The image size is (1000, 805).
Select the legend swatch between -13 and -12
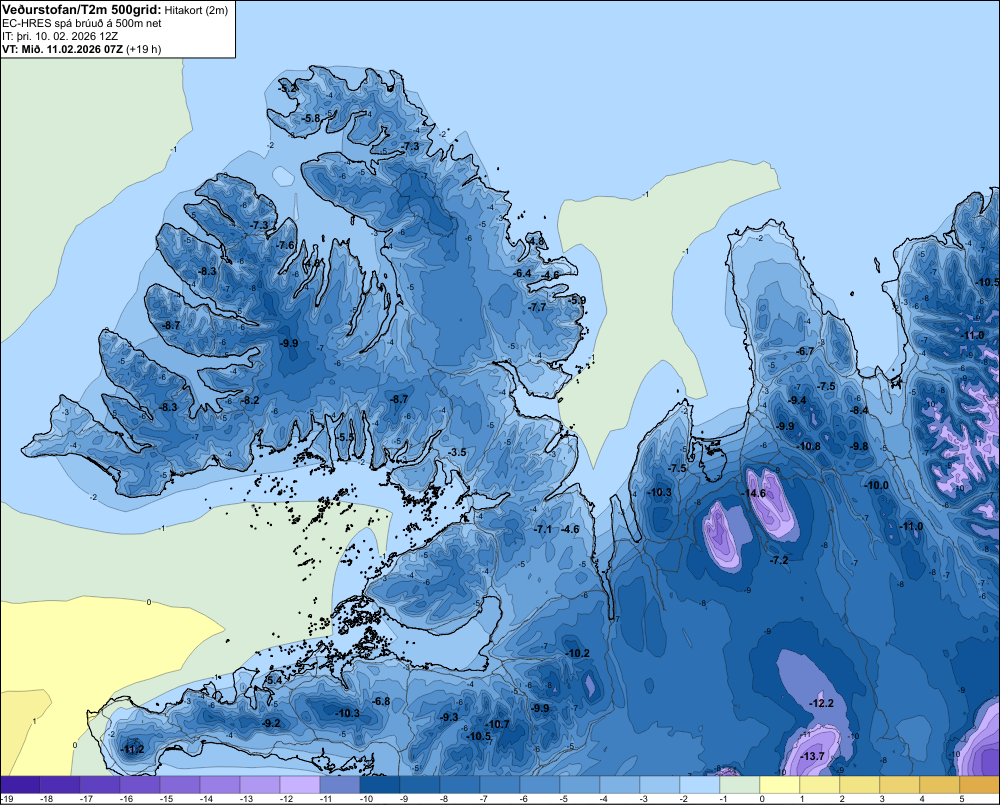tap(260, 785)
